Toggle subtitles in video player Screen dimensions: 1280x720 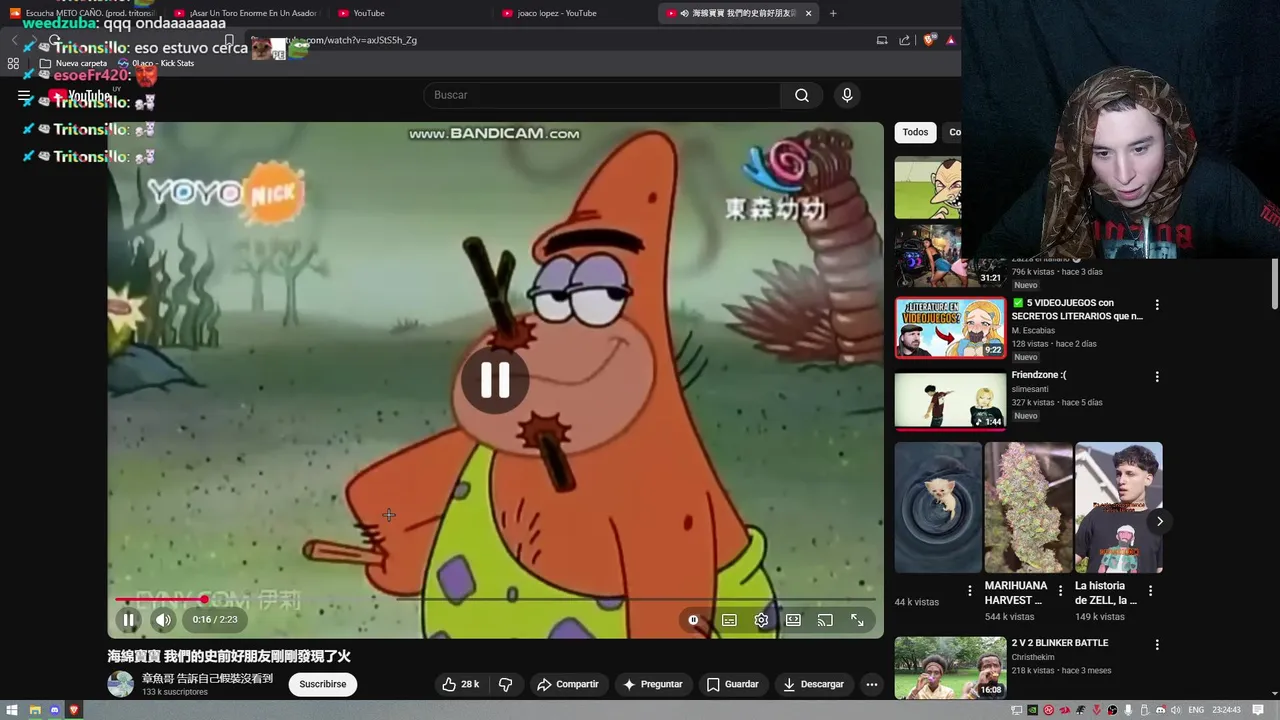(x=729, y=620)
